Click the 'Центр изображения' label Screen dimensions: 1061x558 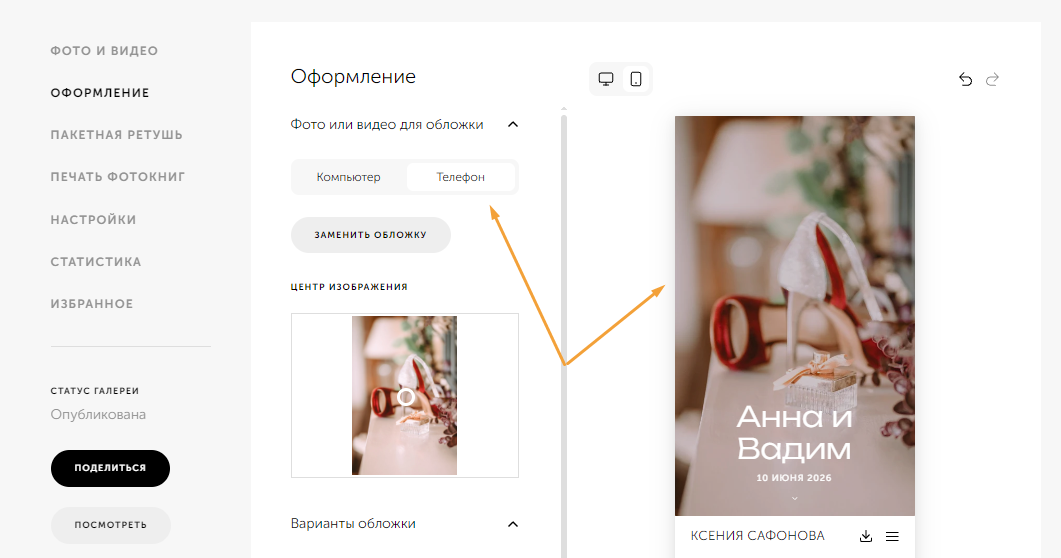349,287
